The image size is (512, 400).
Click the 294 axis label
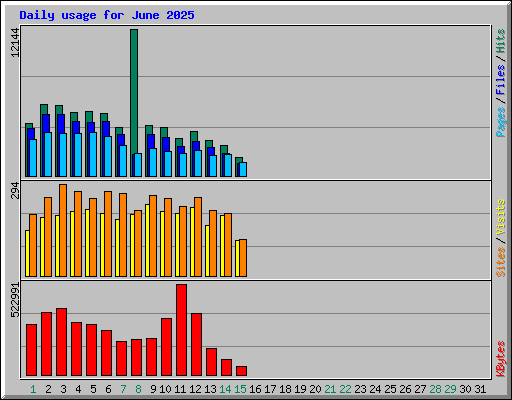(x=15, y=191)
